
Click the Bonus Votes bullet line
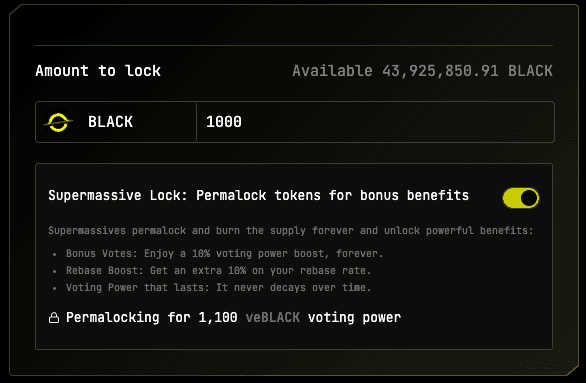click(x=224, y=254)
